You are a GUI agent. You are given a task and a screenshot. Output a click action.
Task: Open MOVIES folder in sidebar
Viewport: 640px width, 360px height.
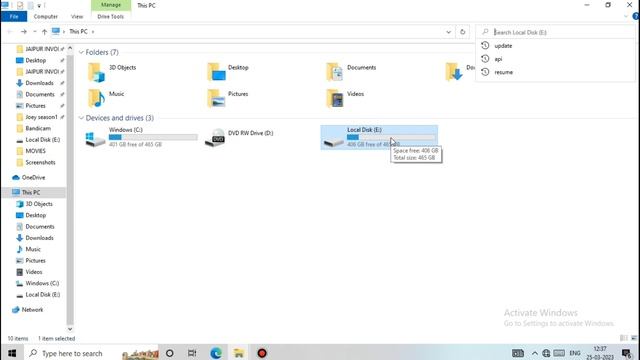[x=36, y=151]
